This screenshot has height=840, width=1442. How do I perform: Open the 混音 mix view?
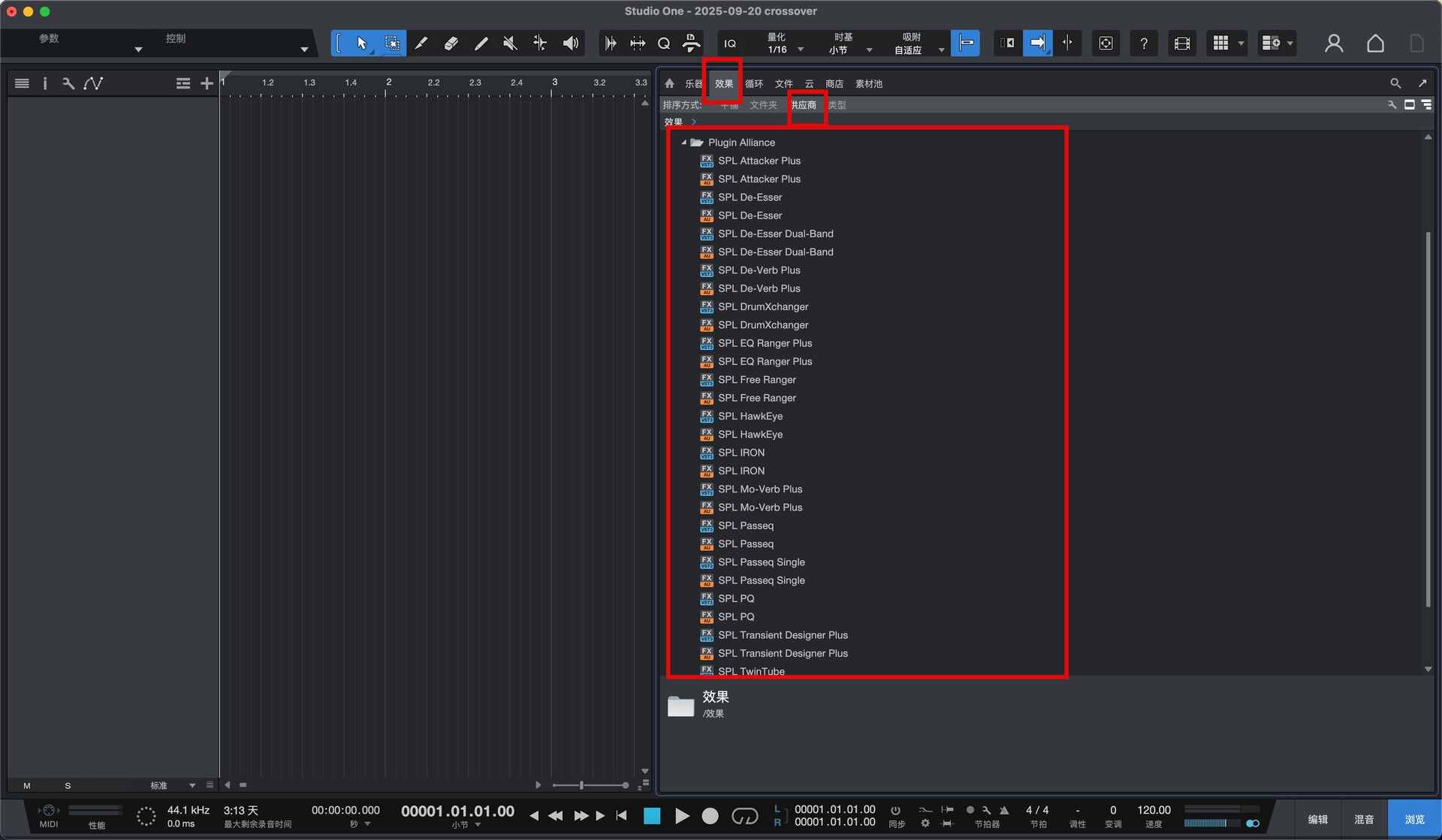(1364, 819)
